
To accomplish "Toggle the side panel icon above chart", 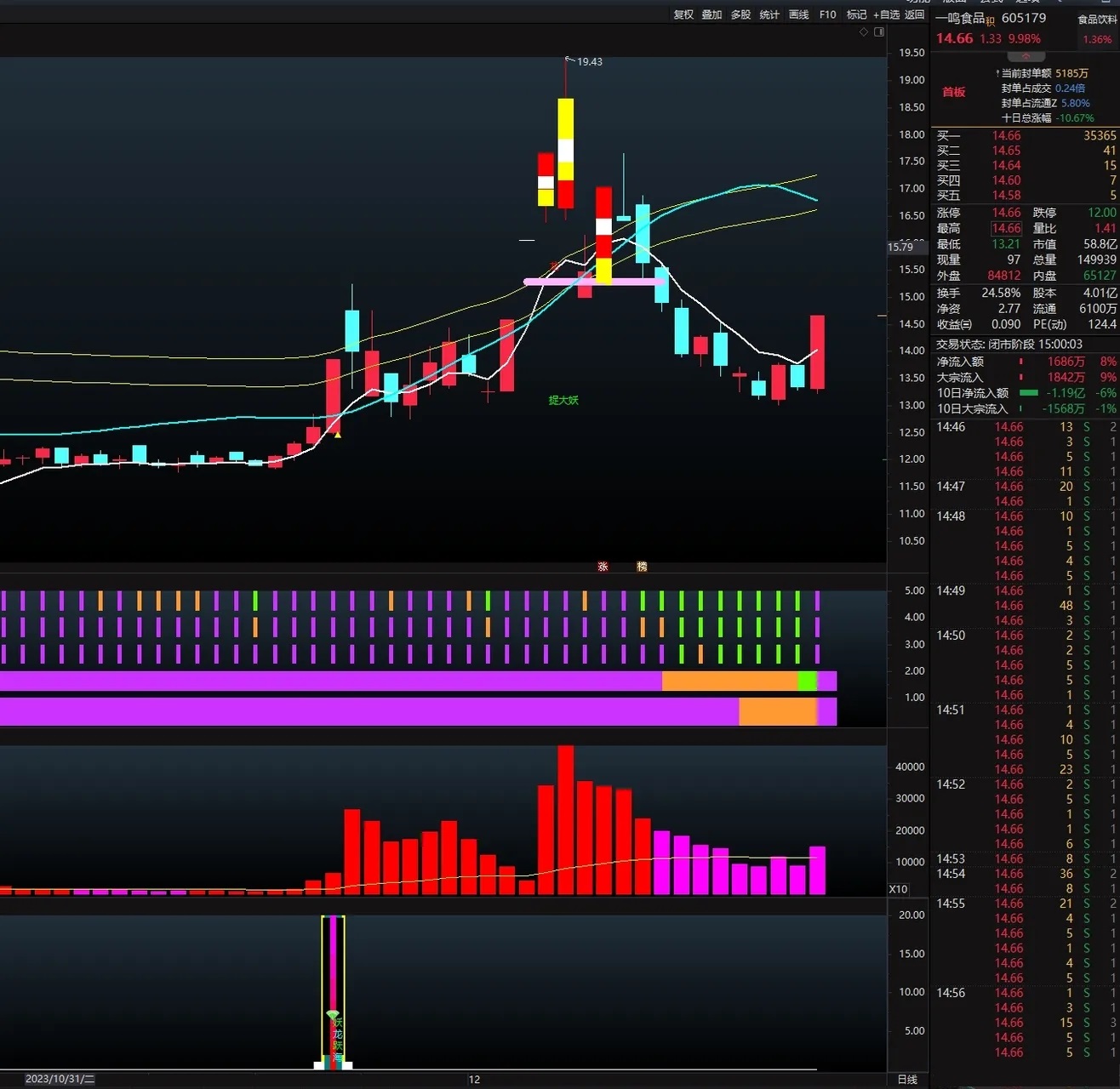I will [x=879, y=31].
